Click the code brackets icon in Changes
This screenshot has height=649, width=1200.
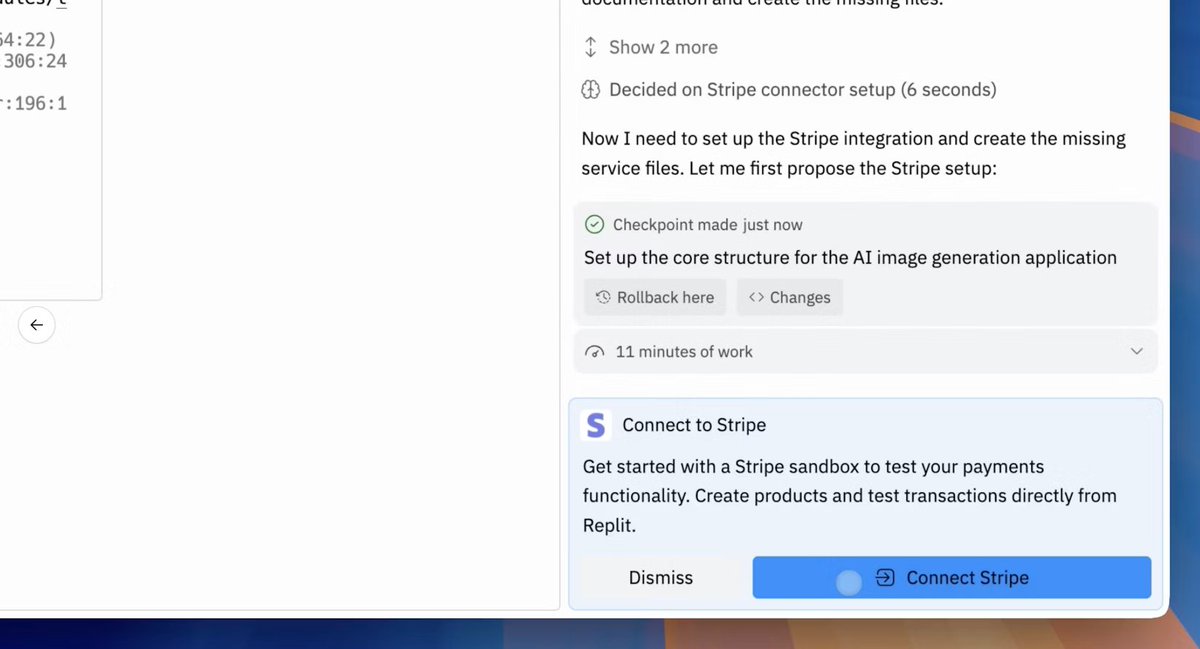point(756,297)
